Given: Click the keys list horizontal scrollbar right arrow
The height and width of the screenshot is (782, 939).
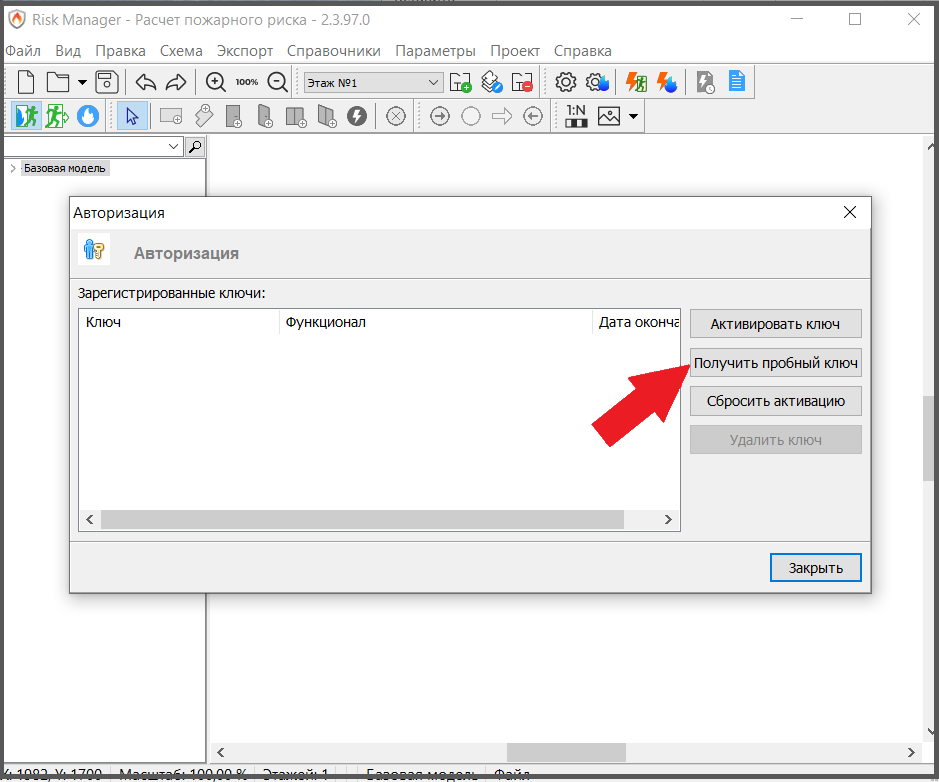Looking at the screenshot, I should click(x=668, y=519).
